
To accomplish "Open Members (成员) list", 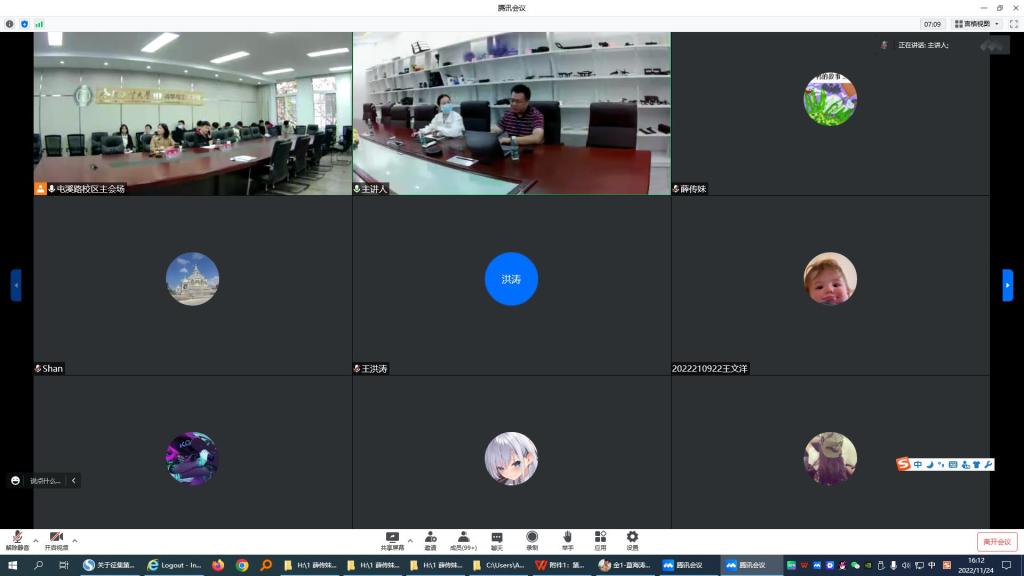I will pyautogui.click(x=463, y=539).
